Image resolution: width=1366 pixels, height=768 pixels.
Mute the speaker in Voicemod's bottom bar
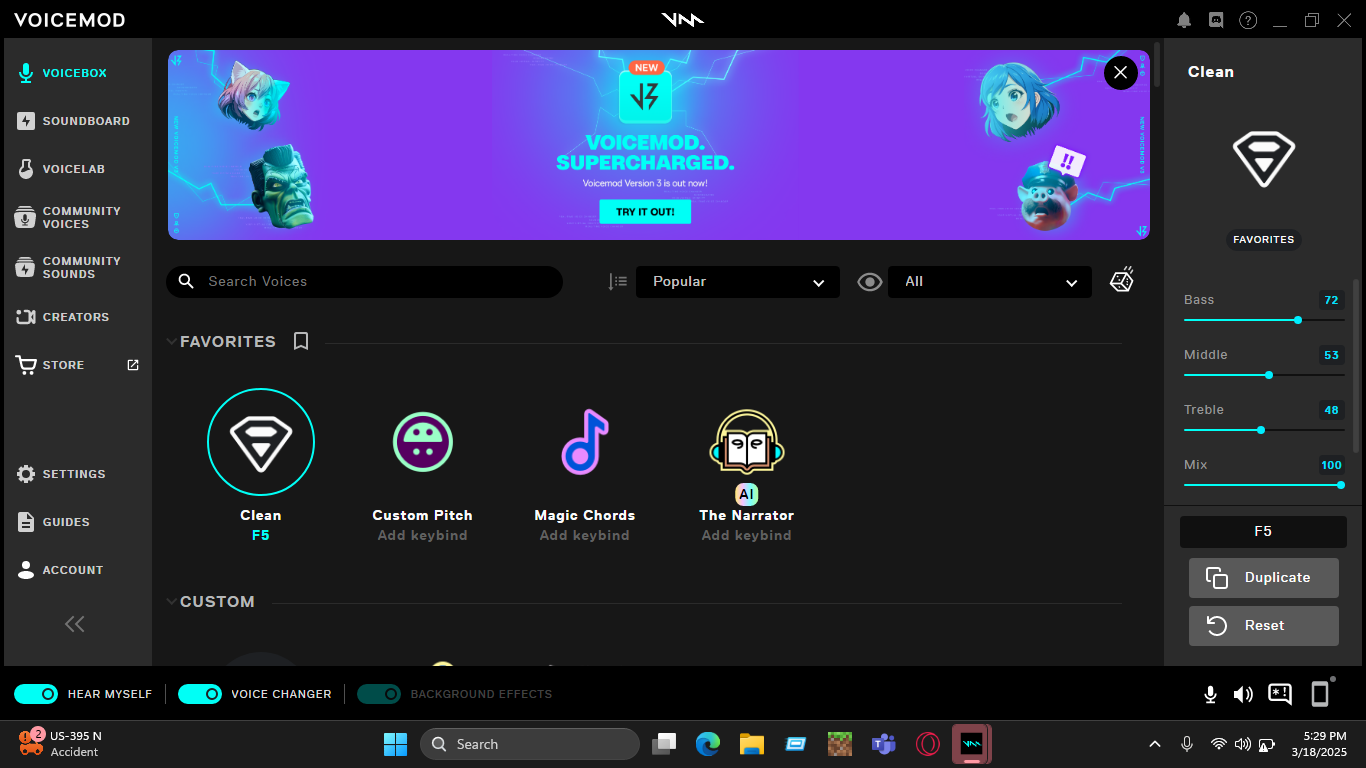coord(1243,694)
